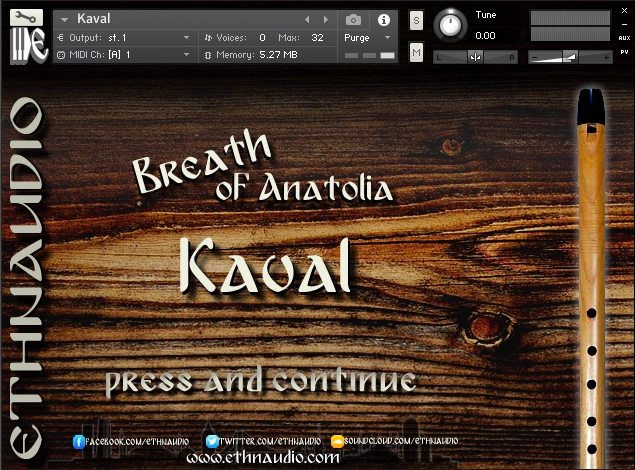Edit the Max voices value 32
This screenshot has width=635, height=470.
pyautogui.click(x=317, y=38)
